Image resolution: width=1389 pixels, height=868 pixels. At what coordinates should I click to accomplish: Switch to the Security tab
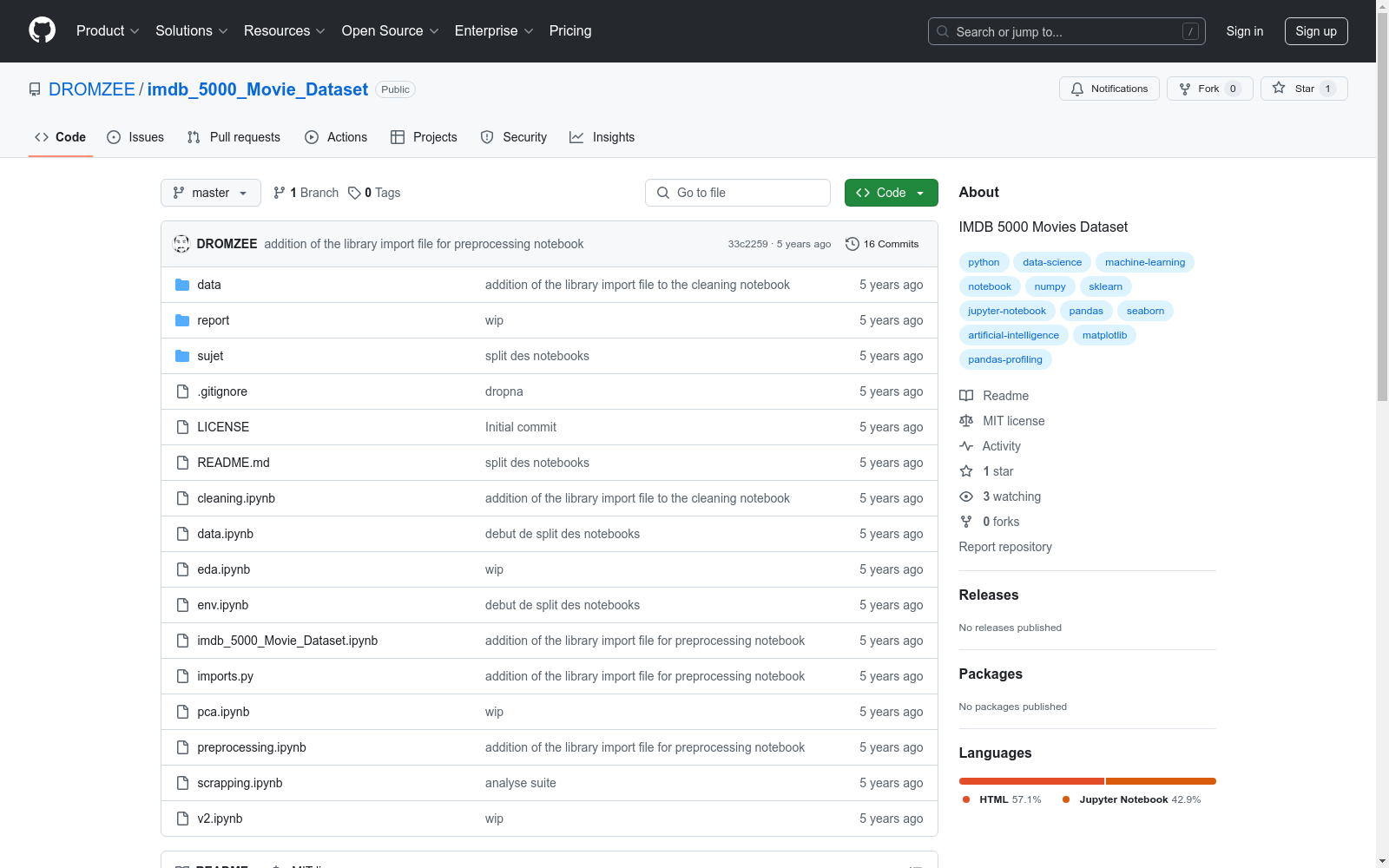[x=514, y=137]
